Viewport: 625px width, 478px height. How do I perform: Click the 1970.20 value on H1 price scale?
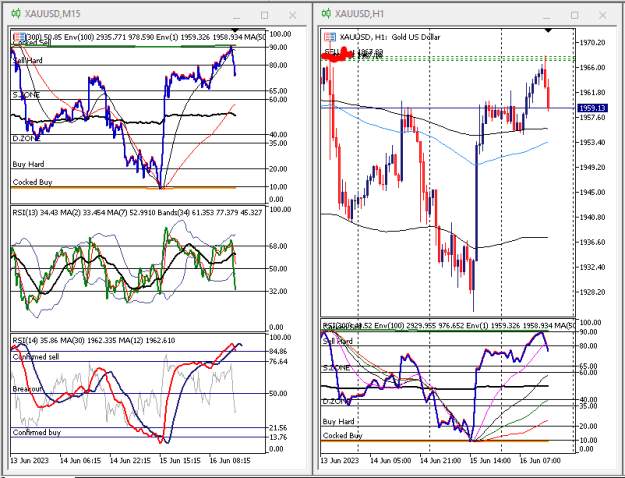(x=591, y=42)
